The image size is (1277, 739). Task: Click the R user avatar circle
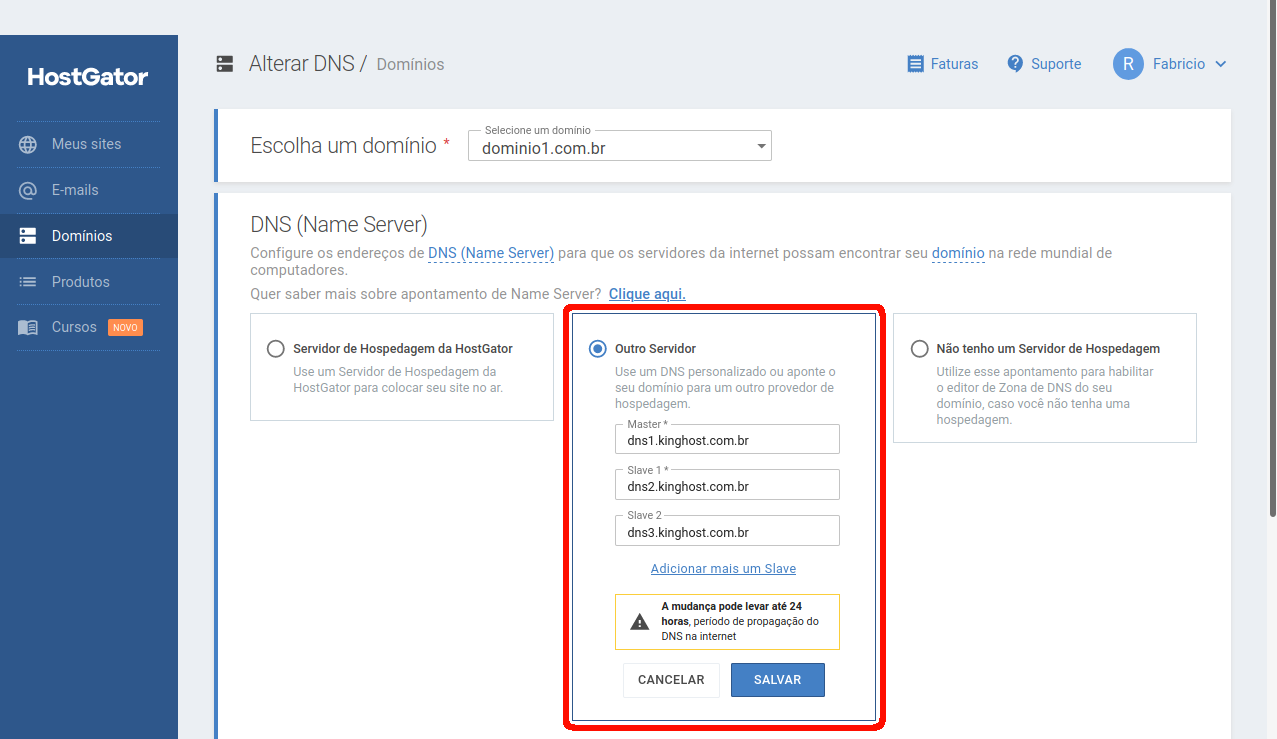(x=1128, y=64)
